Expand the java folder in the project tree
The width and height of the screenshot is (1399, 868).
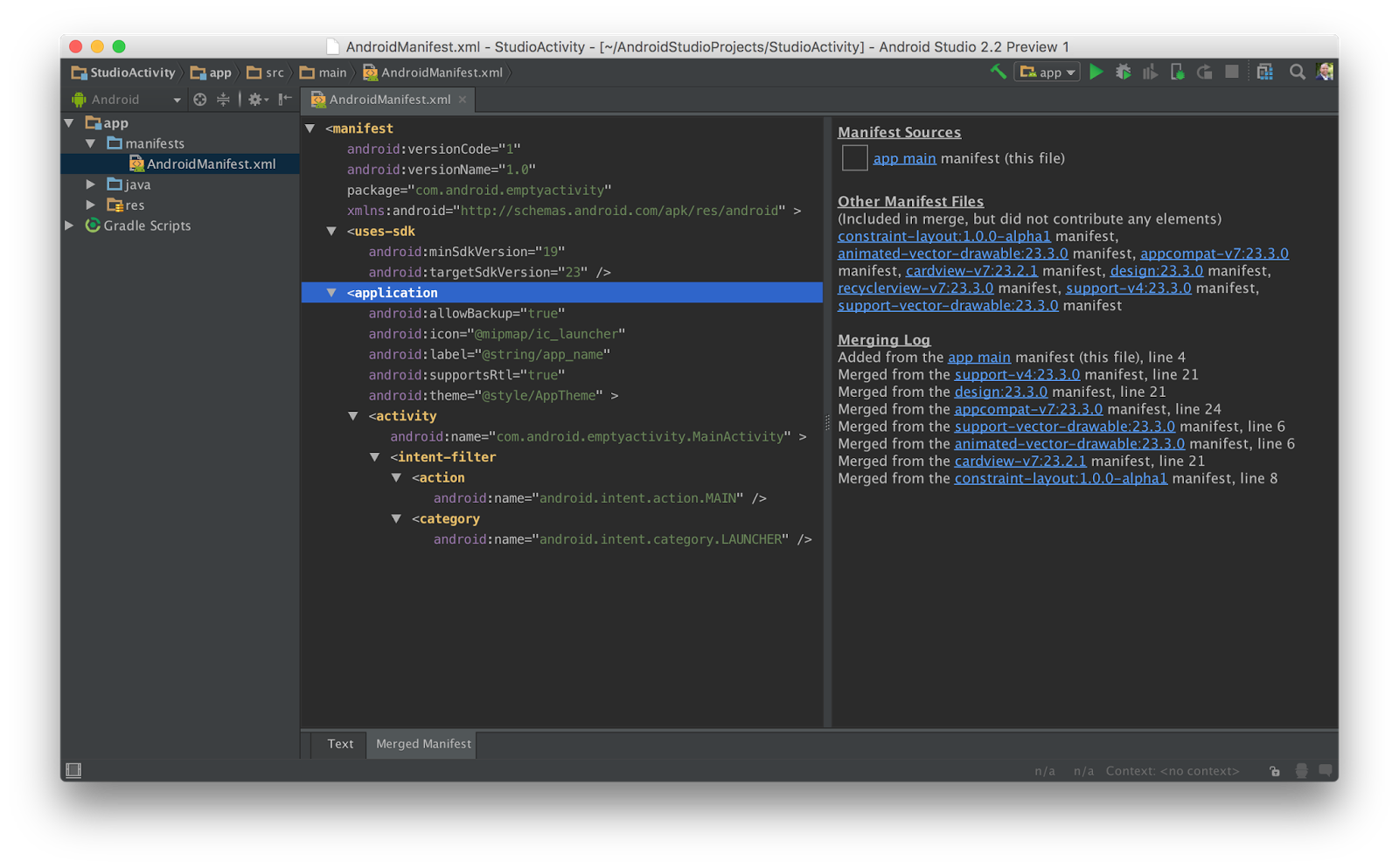91,184
